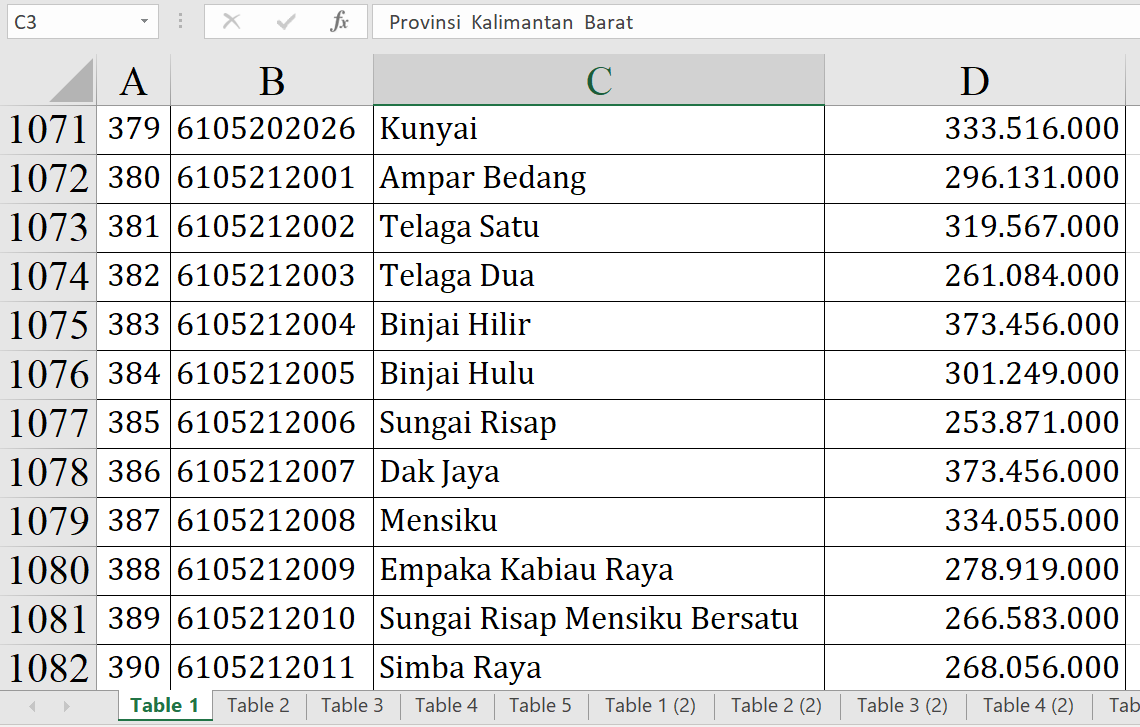Click inside the Name Box showing C3

[x=68, y=22]
